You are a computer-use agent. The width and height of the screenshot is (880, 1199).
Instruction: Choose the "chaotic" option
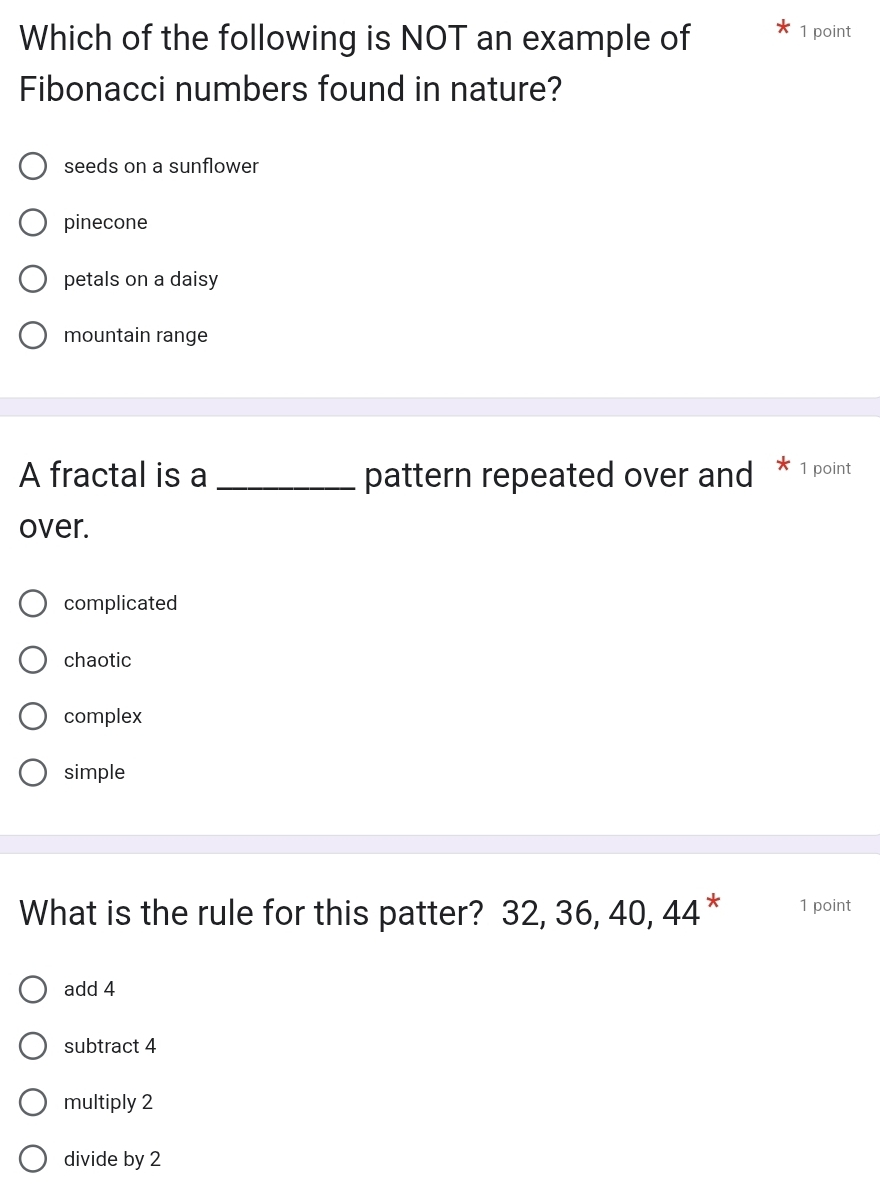pyautogui.click(x=33, y=660)
